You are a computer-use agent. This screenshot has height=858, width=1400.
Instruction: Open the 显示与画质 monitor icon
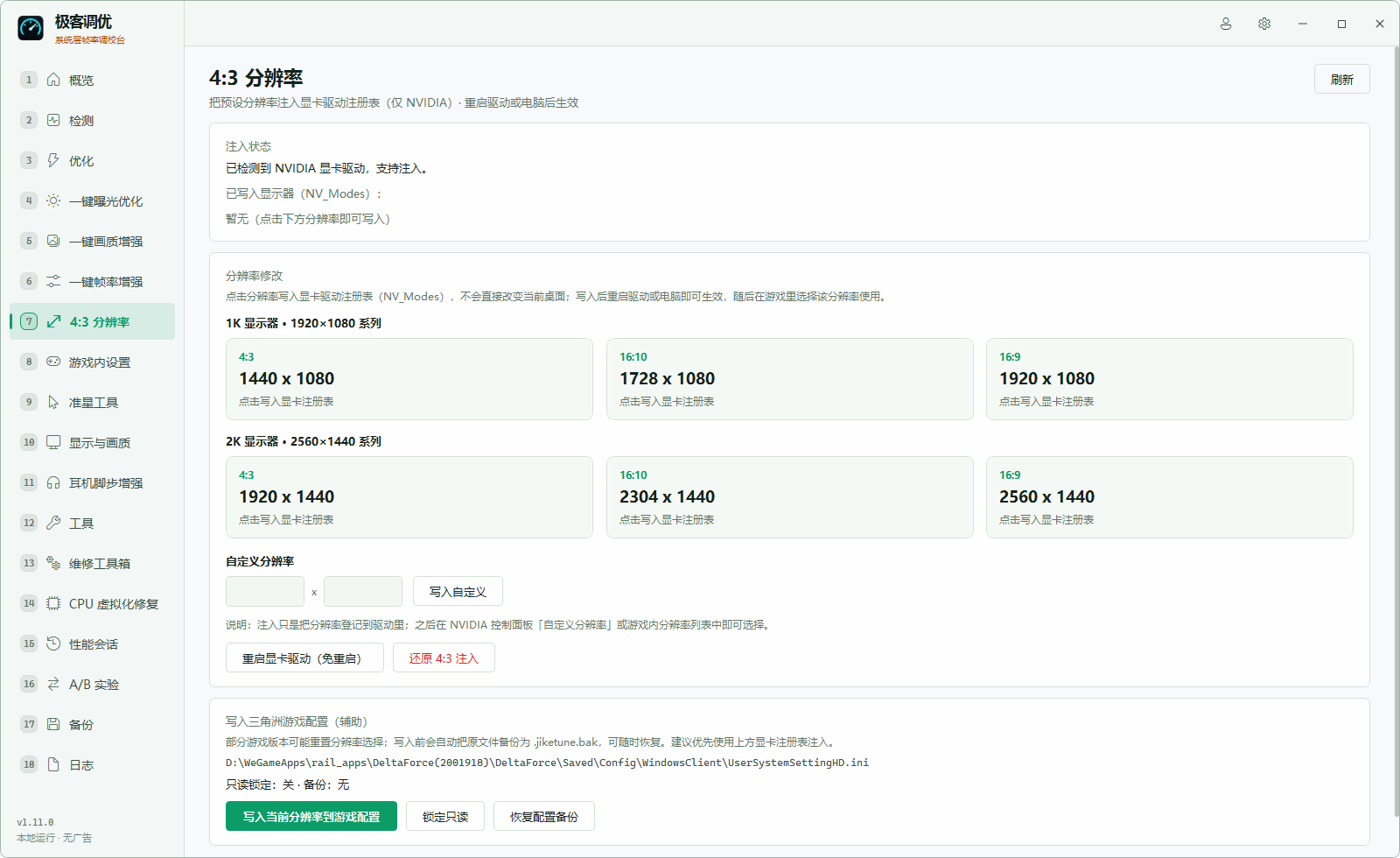53,442
